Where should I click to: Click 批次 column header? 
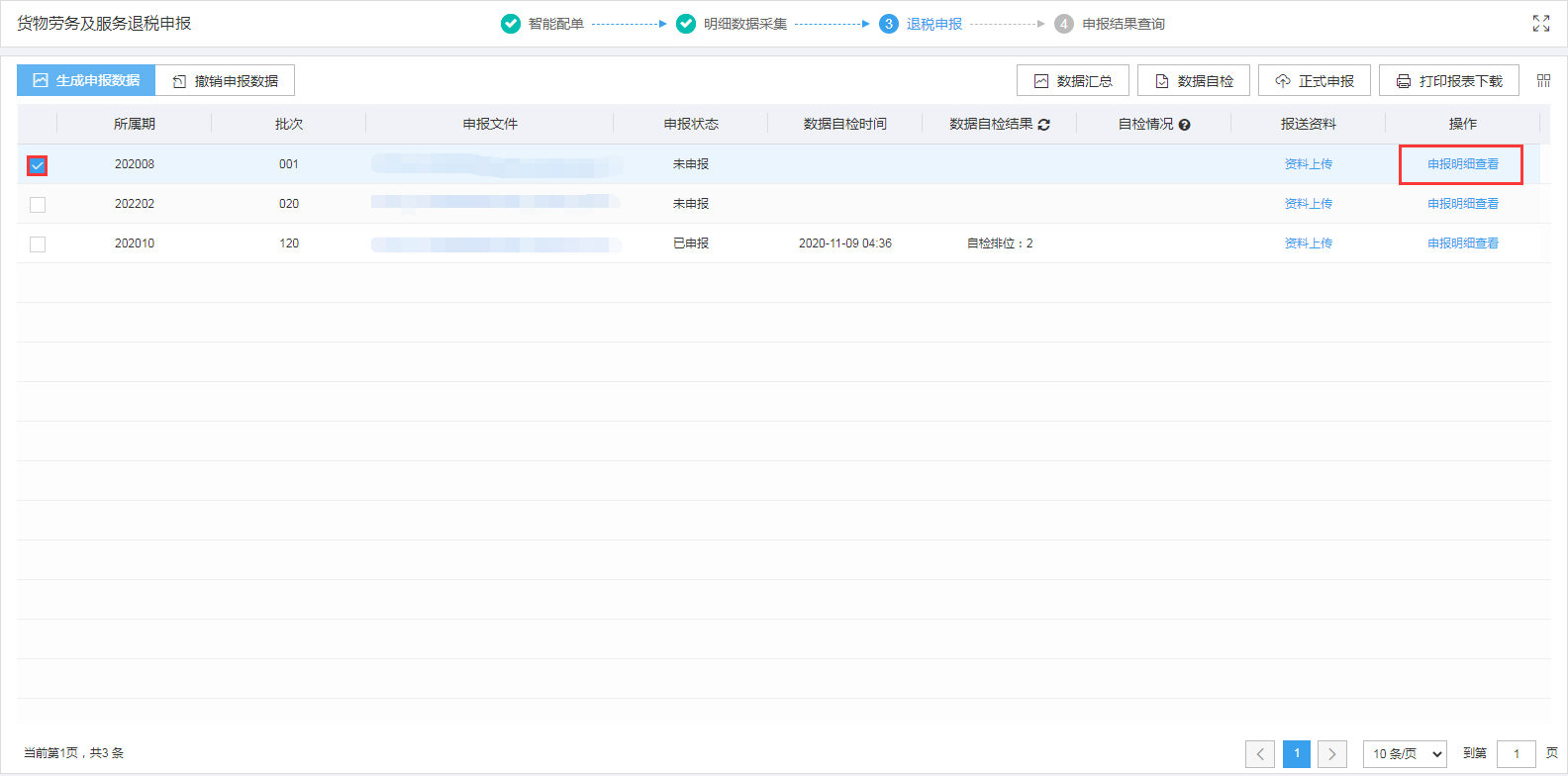click(x=289, y=124)
